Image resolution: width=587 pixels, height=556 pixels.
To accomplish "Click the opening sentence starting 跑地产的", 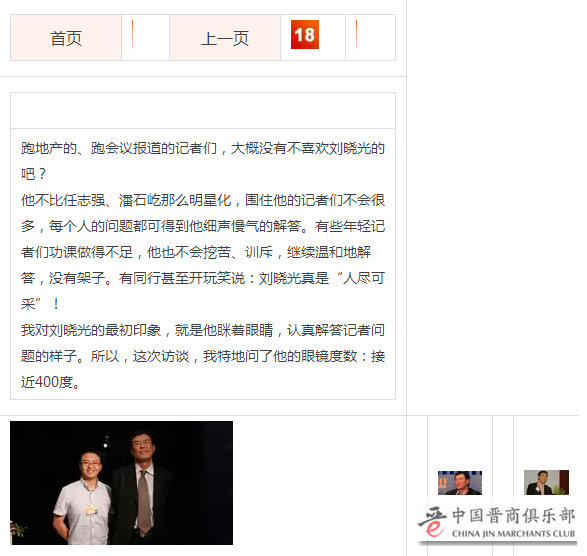I will (x=203, y=161).
